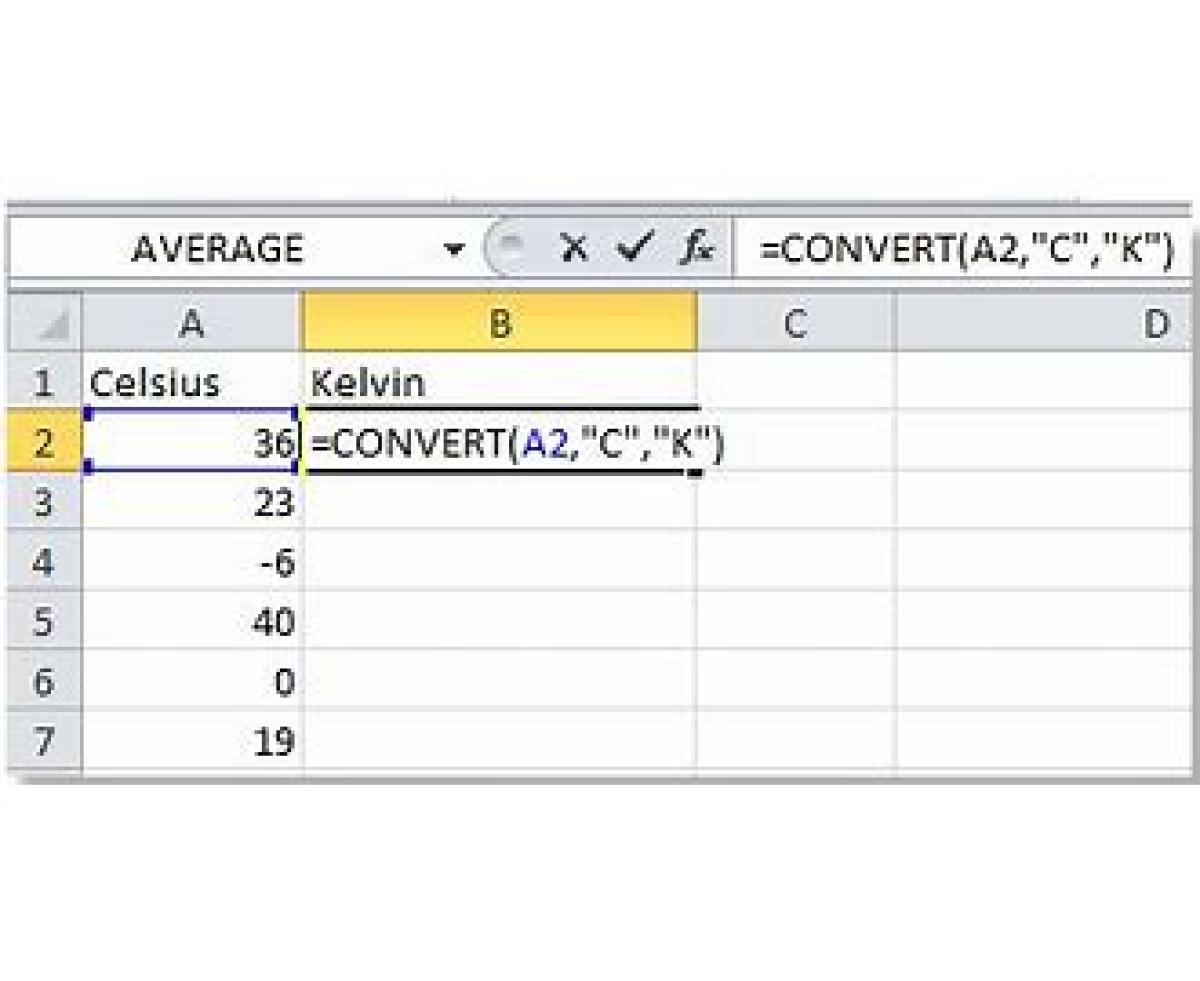Viewport: 1200px width, 981px height.
Task: Select column D header
Action: click(1048, 324)
